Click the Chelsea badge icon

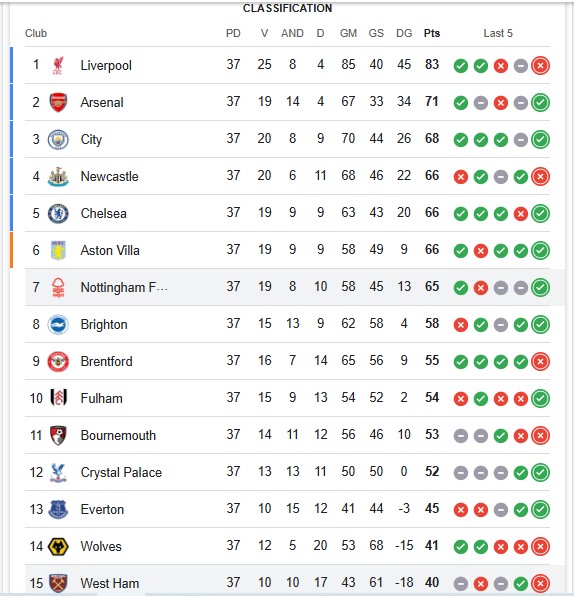coord(58,213)
